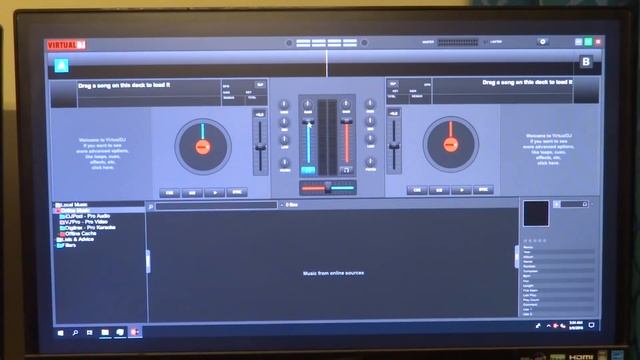The height and width of the screenshot is (360, 640).
Task: Collapse info panel using right handle
Action: 517,257
